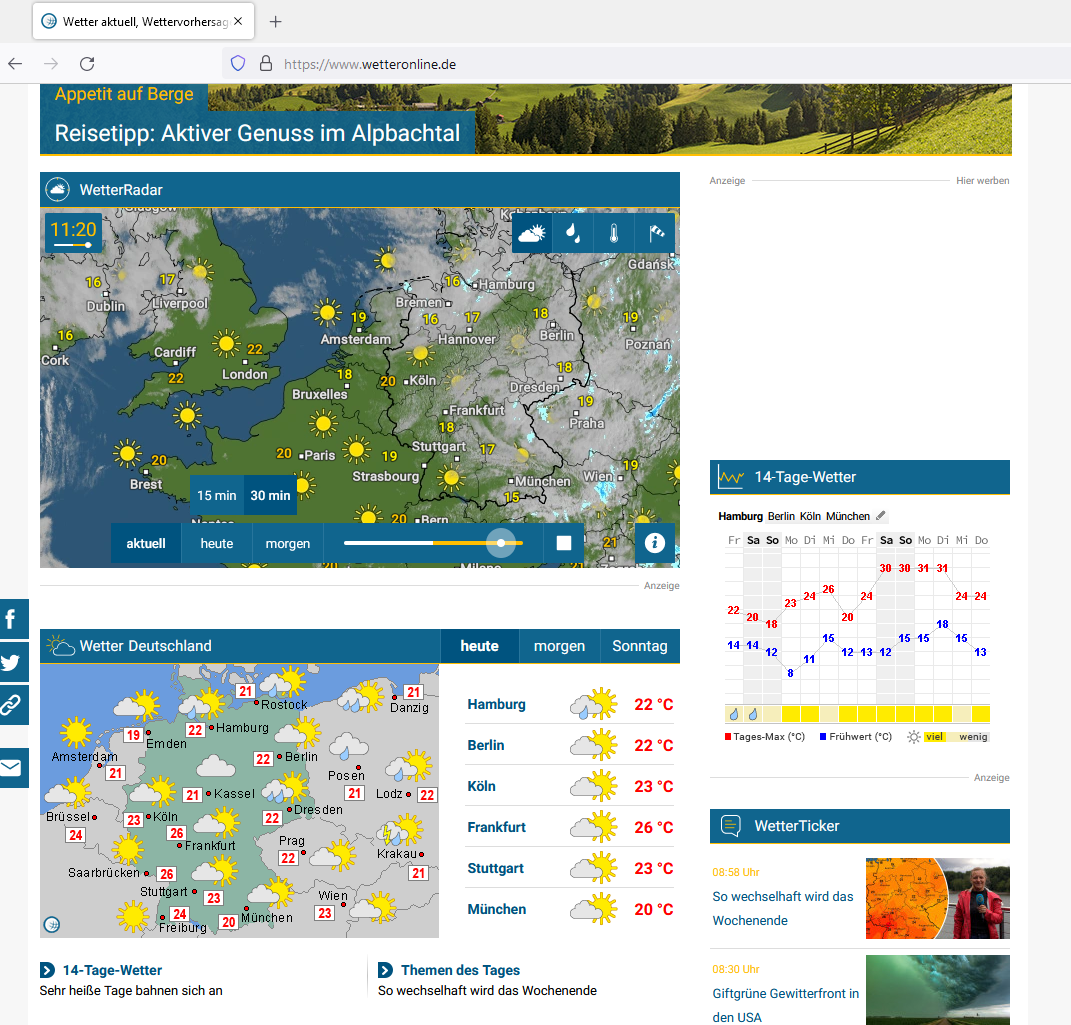Select the cloud weather layer icon on the radar
Image resolution: width=1071 pixels, height=1025 pixels.
click(531, 233)
